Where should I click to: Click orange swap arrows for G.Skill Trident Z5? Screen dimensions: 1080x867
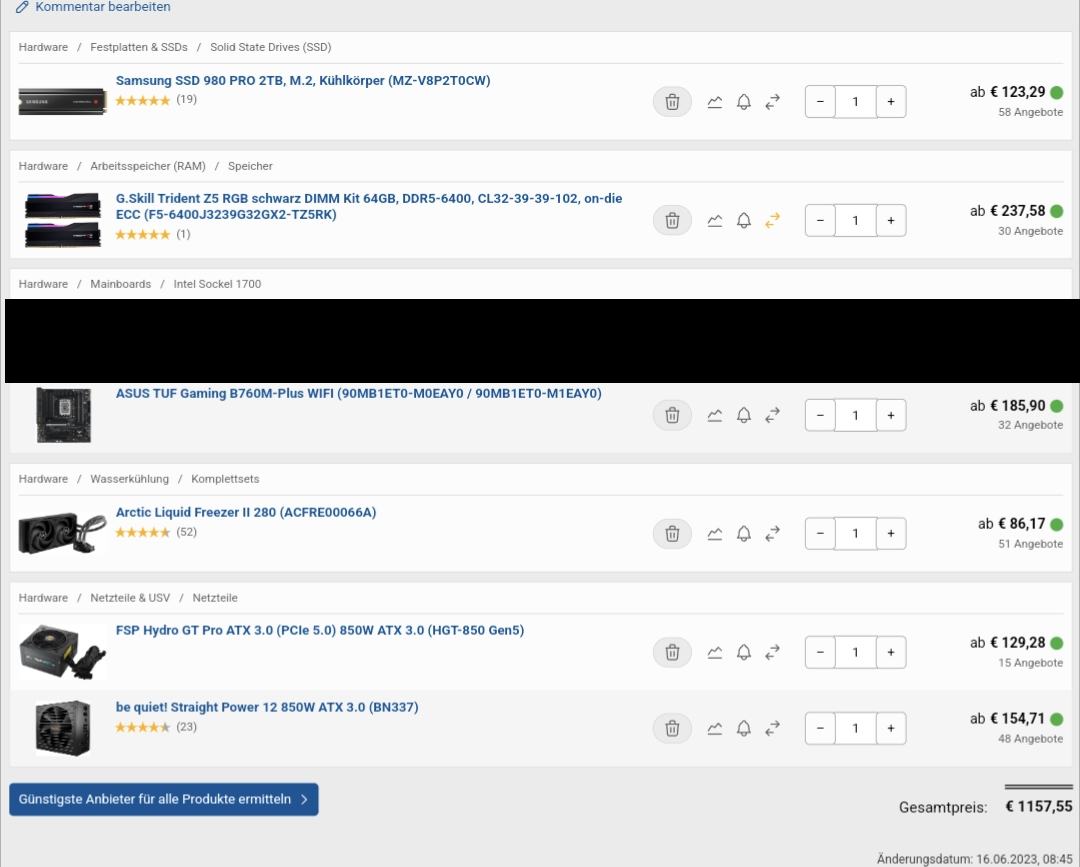pos(773,220)
